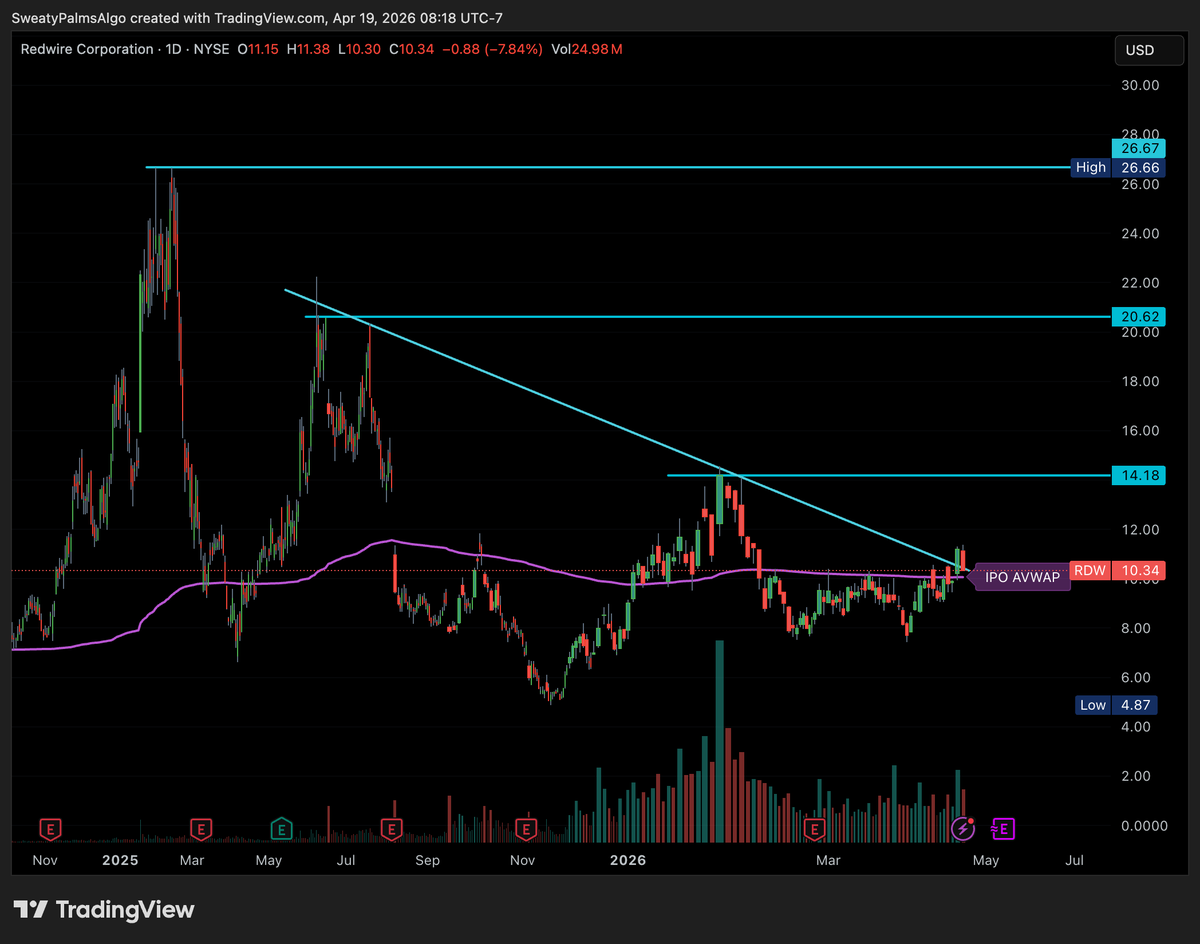
Task: Select the High 26.66 label
Action: click(1118, 168)
